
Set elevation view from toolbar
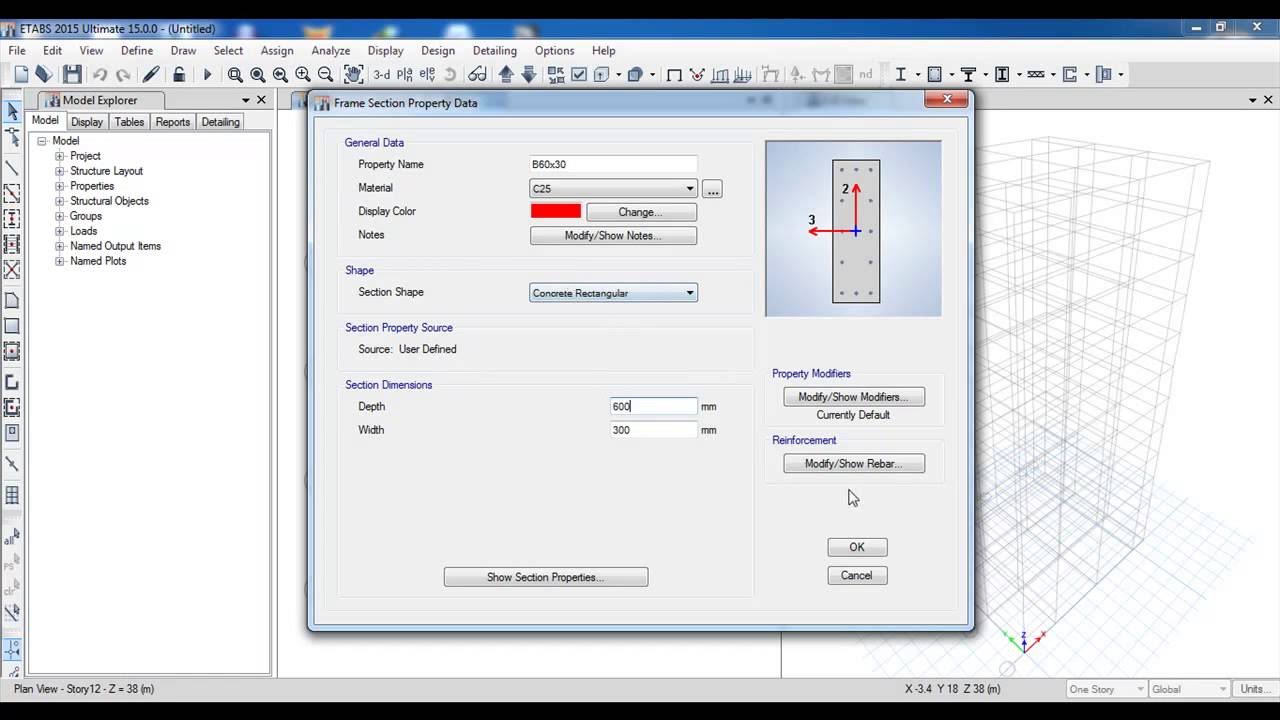(427, 74)
